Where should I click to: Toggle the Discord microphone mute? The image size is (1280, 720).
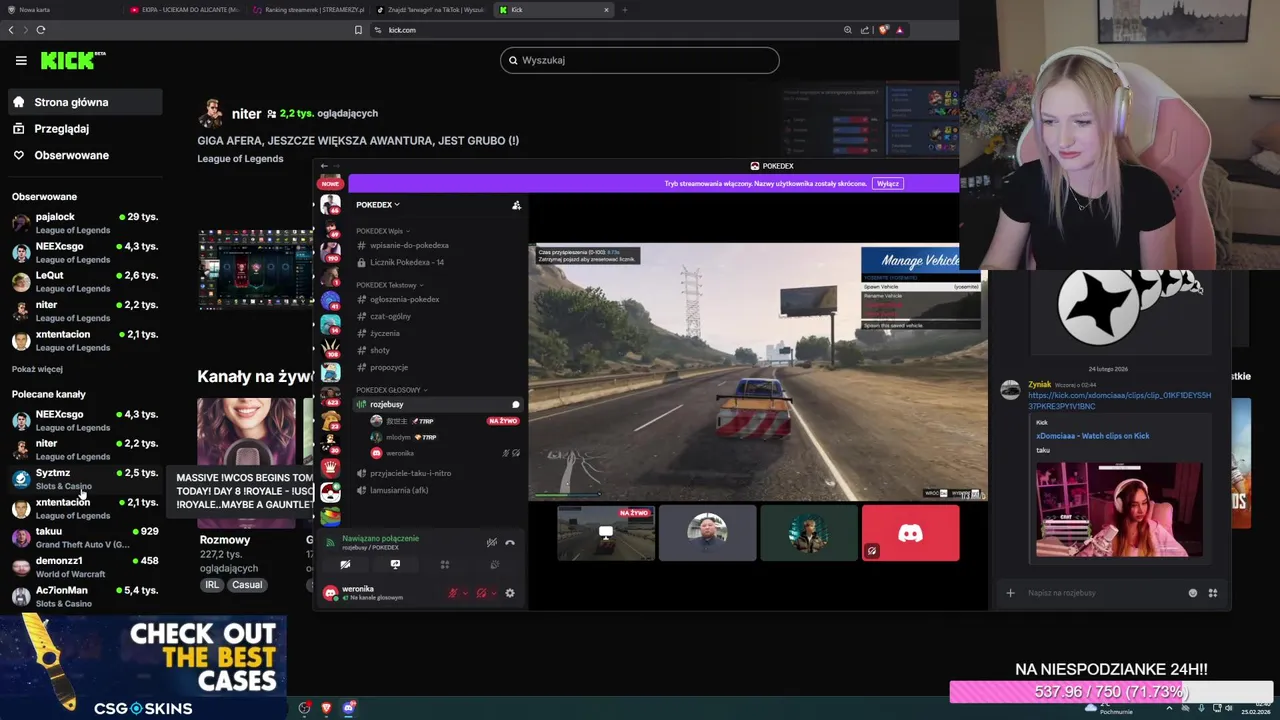coord(453,593)
